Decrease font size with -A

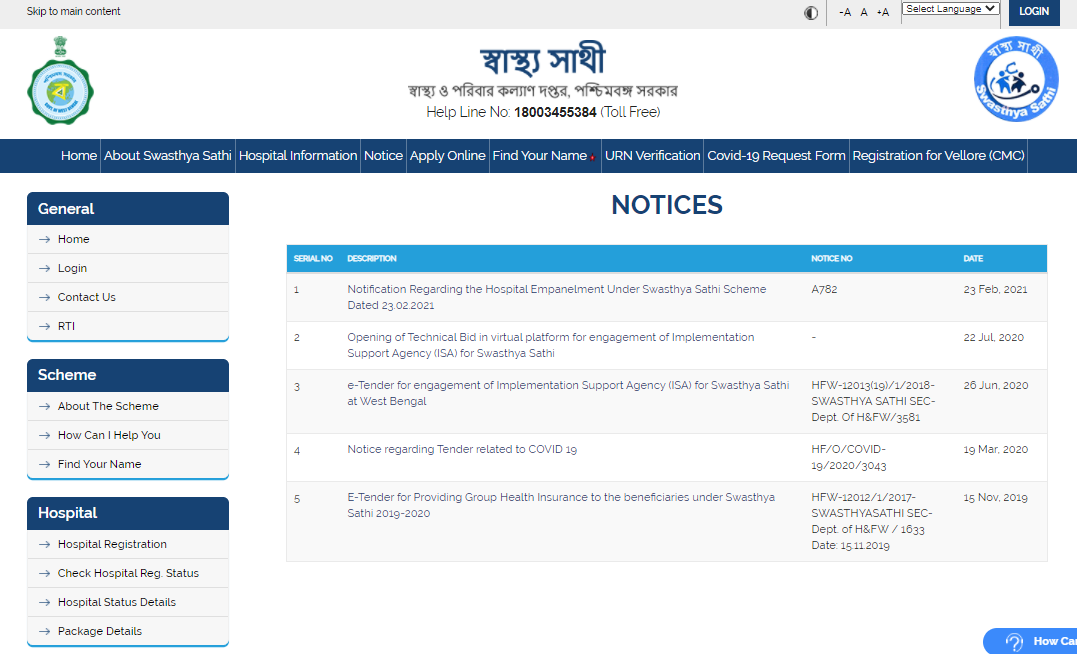(x=845, y=12)
